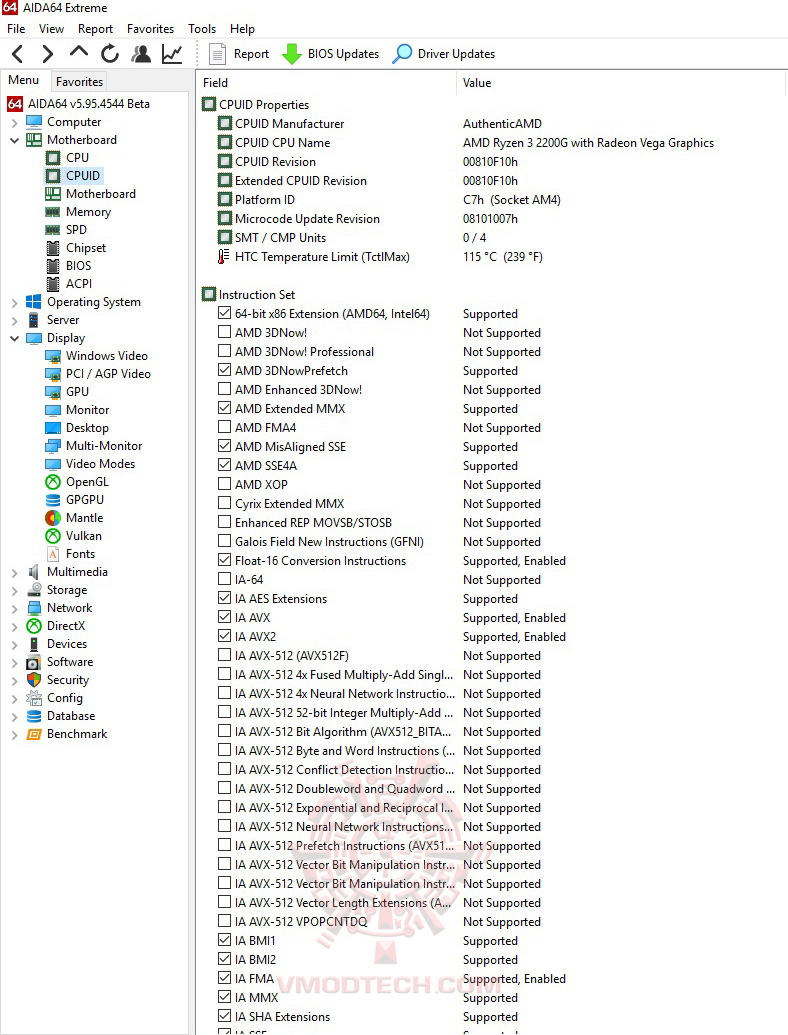Open the Help menu

click(x=242, y=29)
